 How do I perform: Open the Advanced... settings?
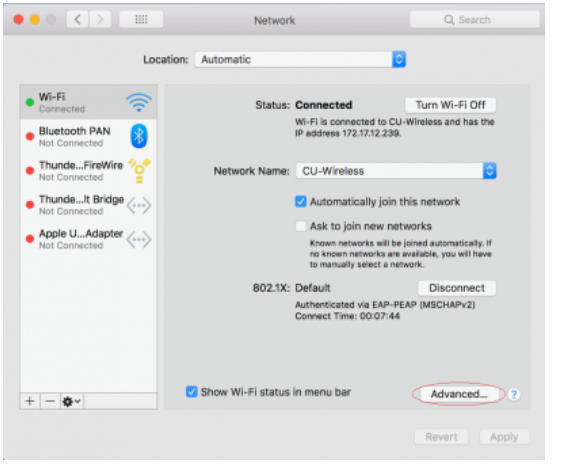point(459,394)
